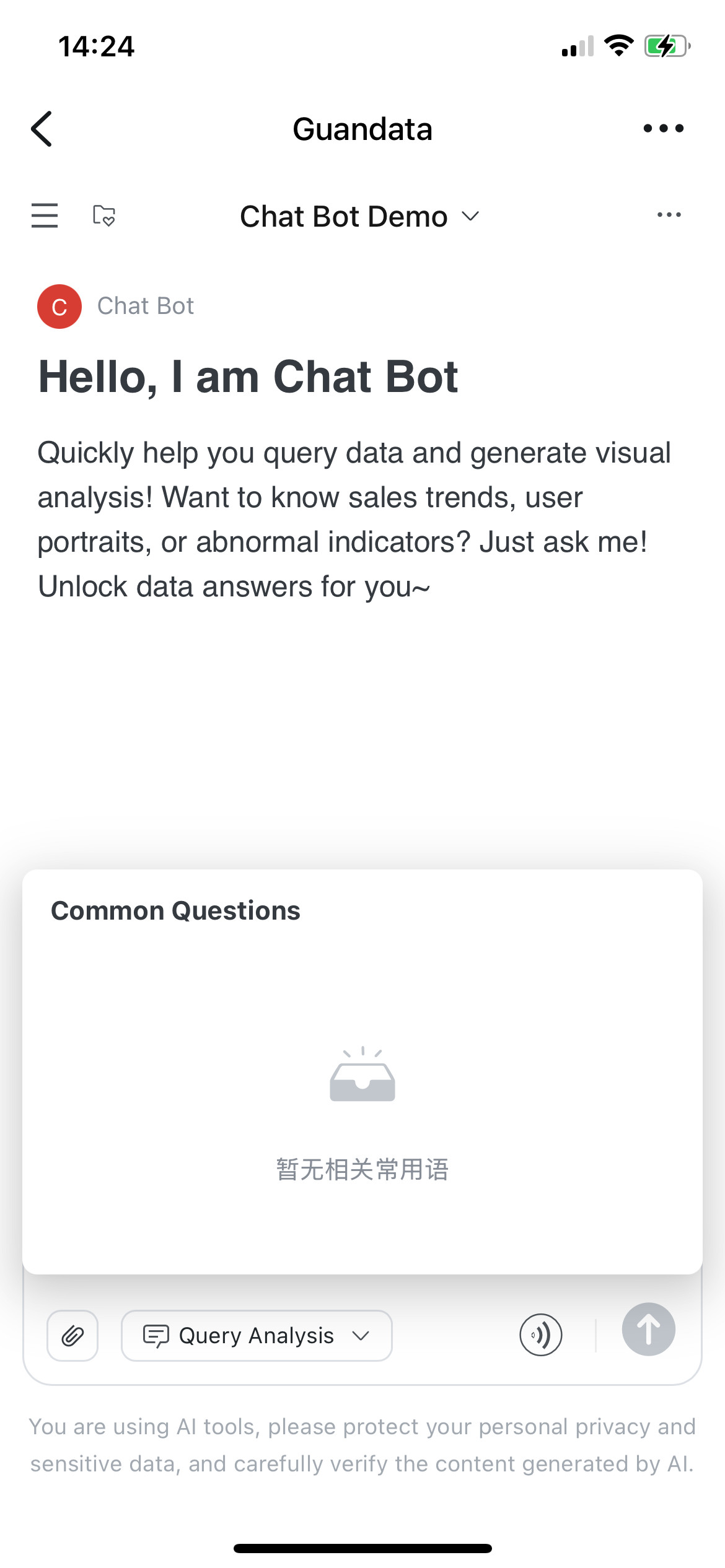Open the top three-dot options menu

(663, 128)
